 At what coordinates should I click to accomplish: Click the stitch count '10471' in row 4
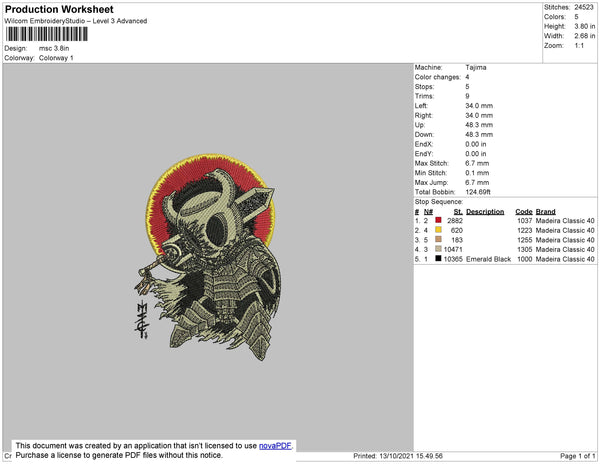tap(453, 249)
